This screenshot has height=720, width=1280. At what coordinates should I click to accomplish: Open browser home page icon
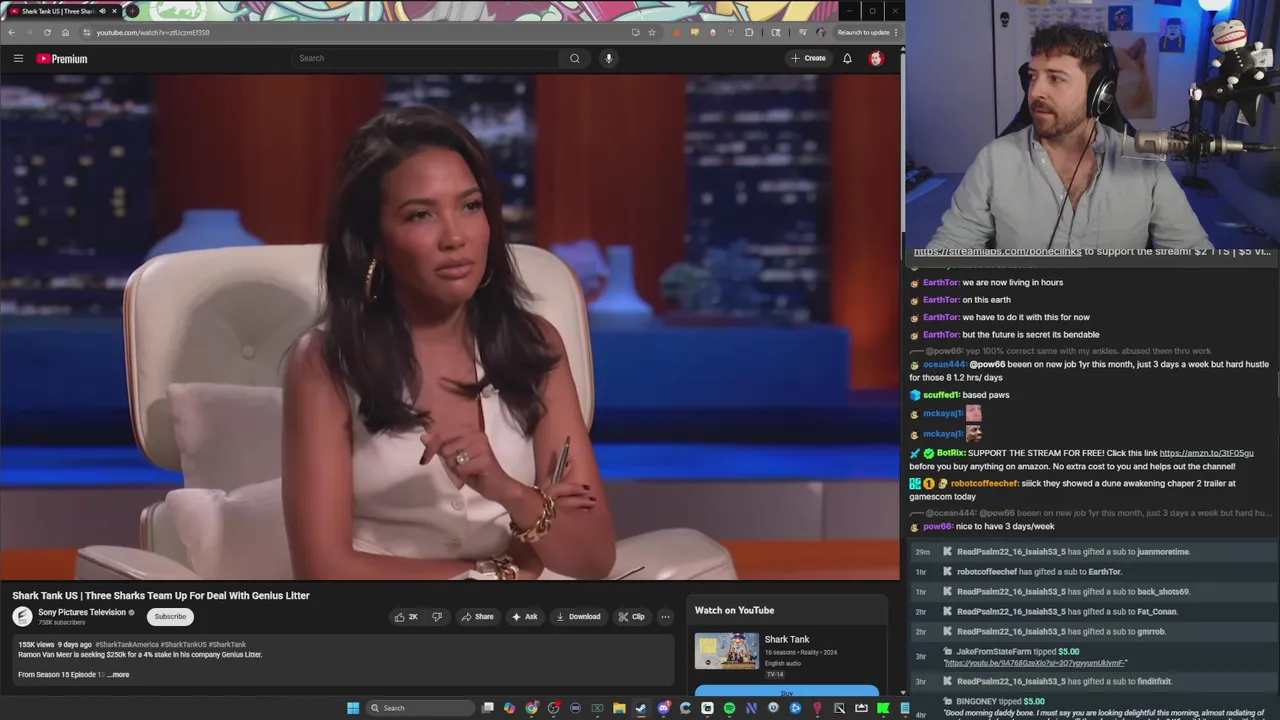(x=65, y=32)
